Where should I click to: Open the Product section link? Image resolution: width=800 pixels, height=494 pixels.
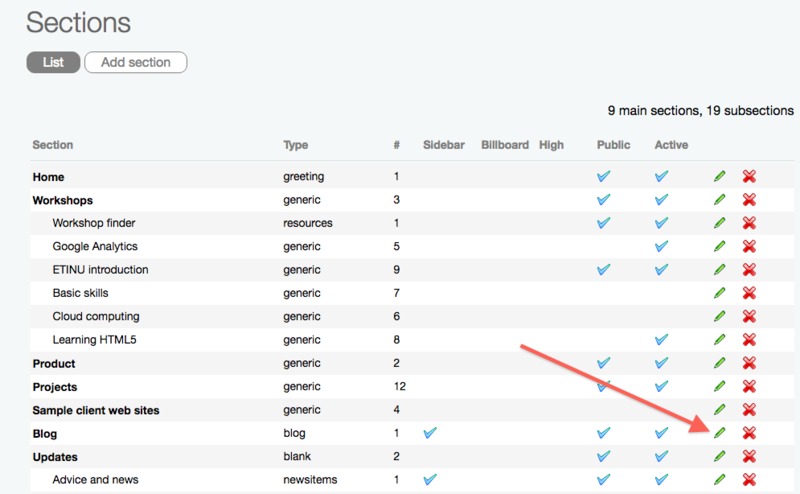(x=54, y=363)
